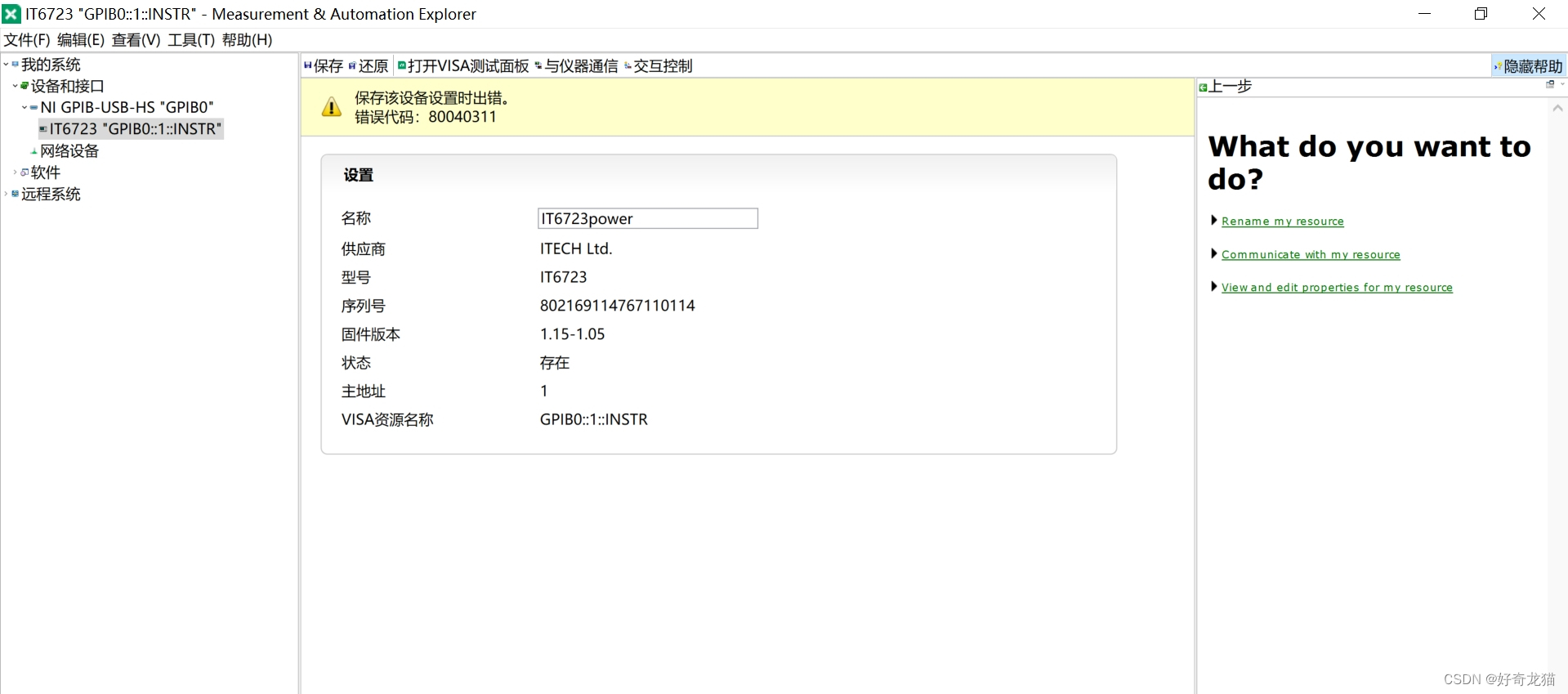Click the 固件版本 label
The image size is (1568, 694).
pos(370,334)
